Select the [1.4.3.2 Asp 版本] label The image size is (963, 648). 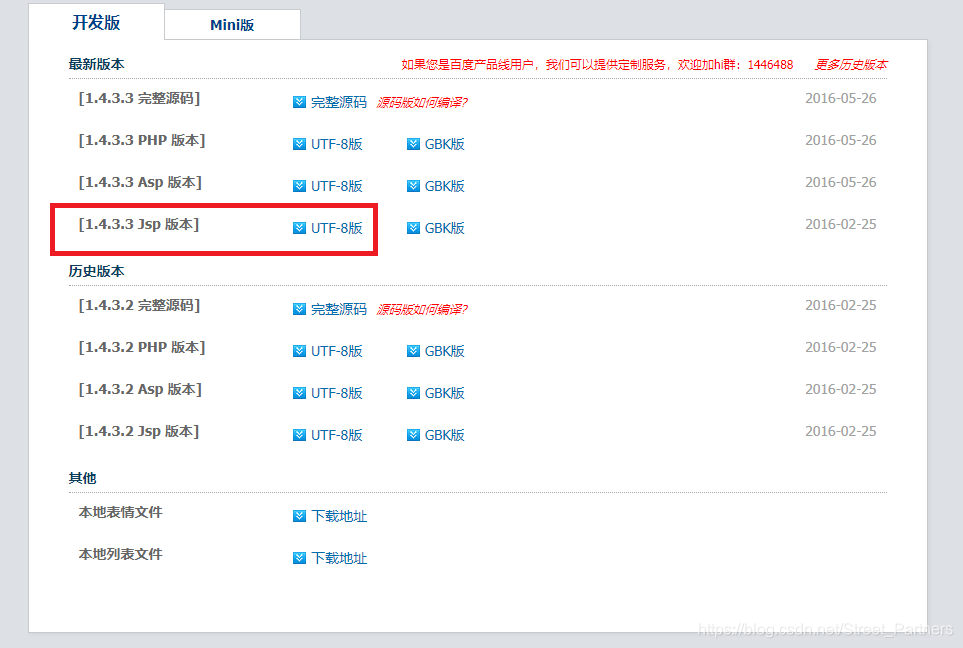(x=140, y=389)
